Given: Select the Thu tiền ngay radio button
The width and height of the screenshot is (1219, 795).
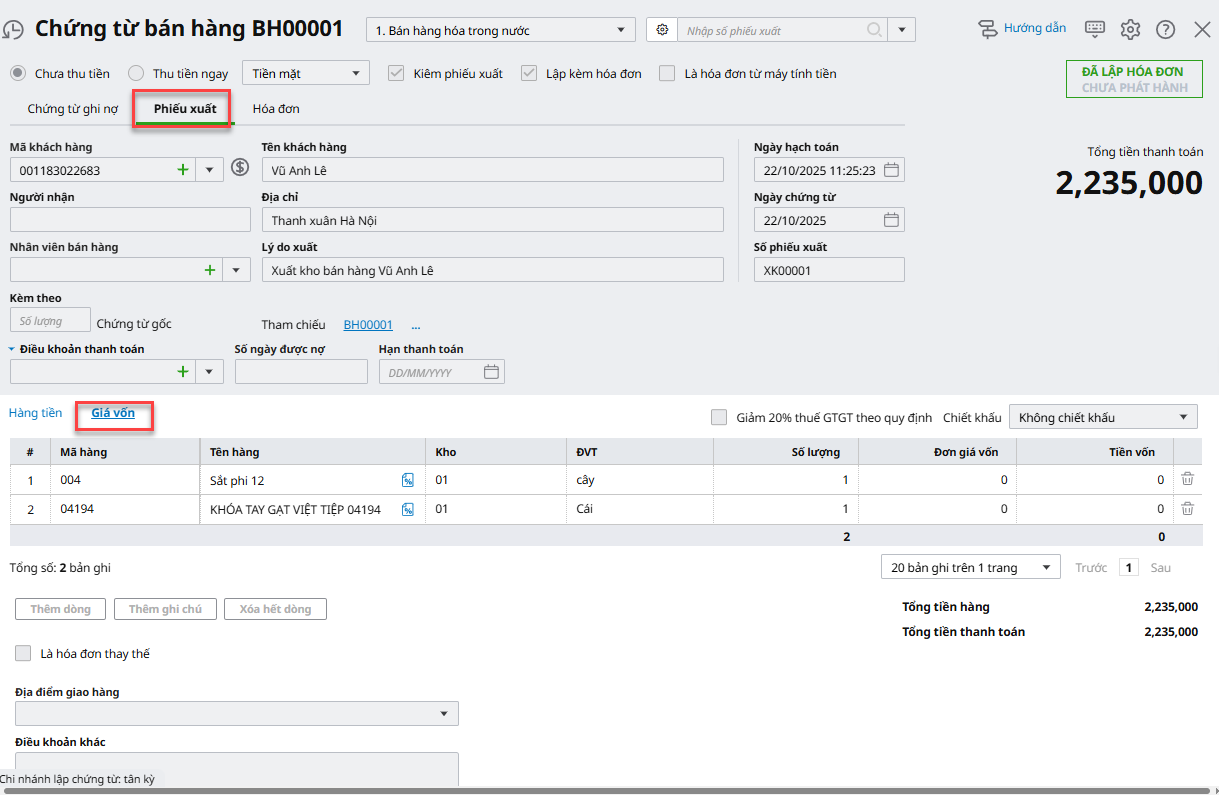Looking at the screenshot, I should coord(136,73).
